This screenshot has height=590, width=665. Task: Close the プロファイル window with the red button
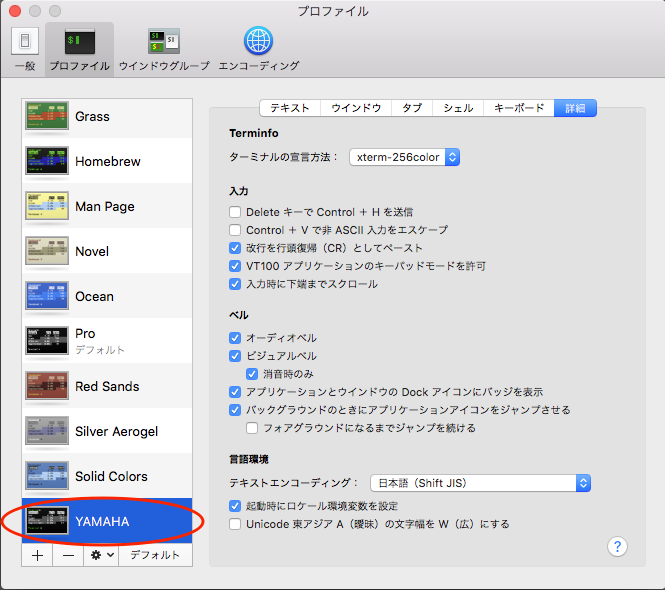coord(15,11)
